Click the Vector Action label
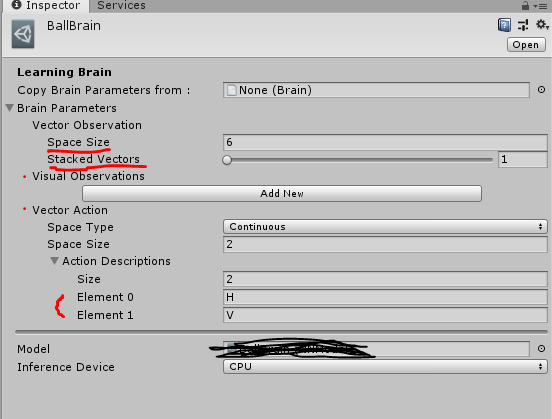 [x=70, y=210]
